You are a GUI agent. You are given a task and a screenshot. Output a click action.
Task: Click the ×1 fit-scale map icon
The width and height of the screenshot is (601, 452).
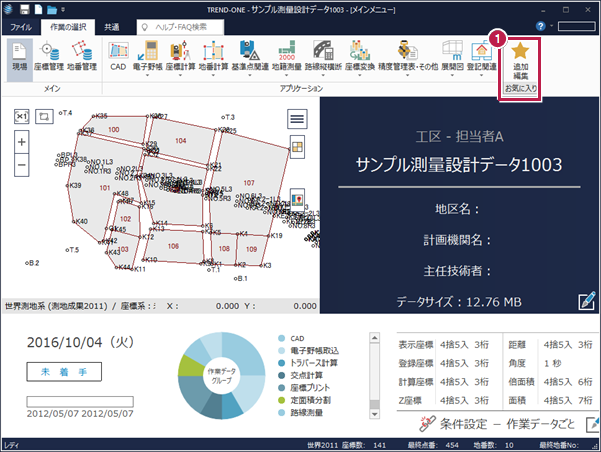coord(21,116)
